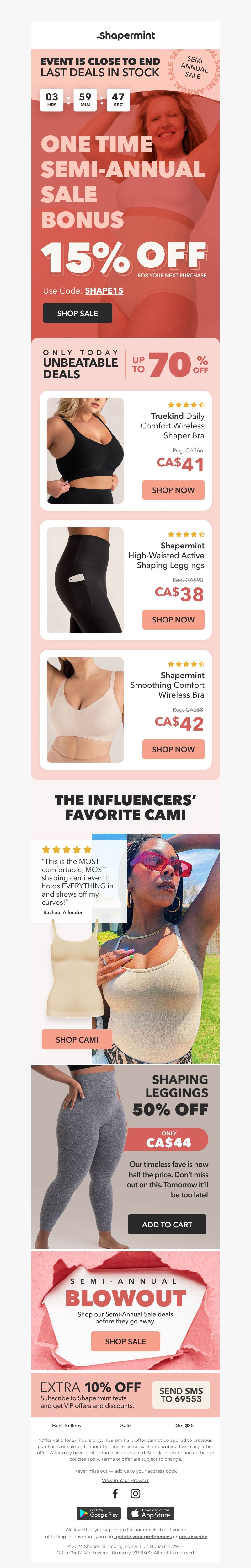
Task: Click the black leggings product thumbnail
Action: [85, 580]
